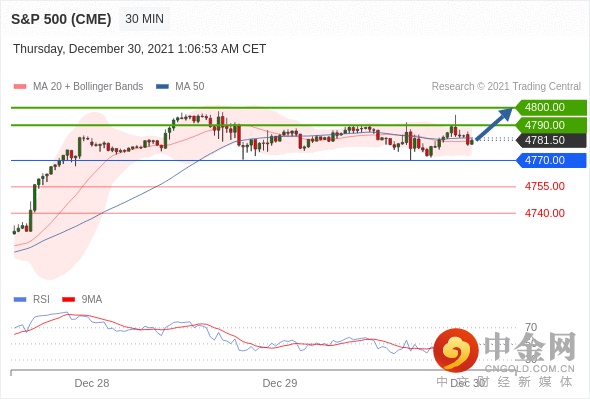Click the 4790.00 green price tag
The image size is (590, 400).
551,125
